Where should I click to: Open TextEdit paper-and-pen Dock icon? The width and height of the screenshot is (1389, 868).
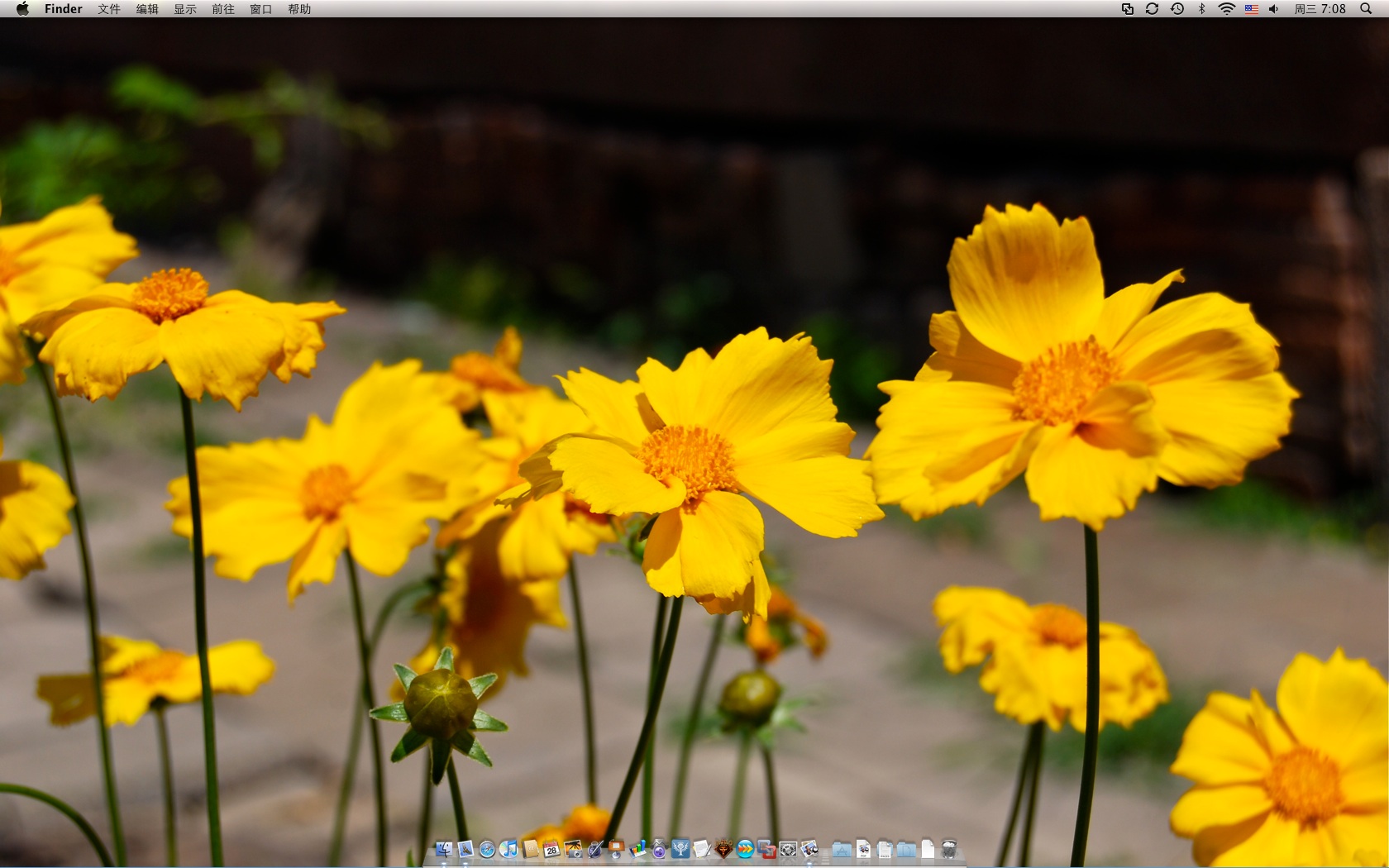pyautogui.click(x=702, y=849)
